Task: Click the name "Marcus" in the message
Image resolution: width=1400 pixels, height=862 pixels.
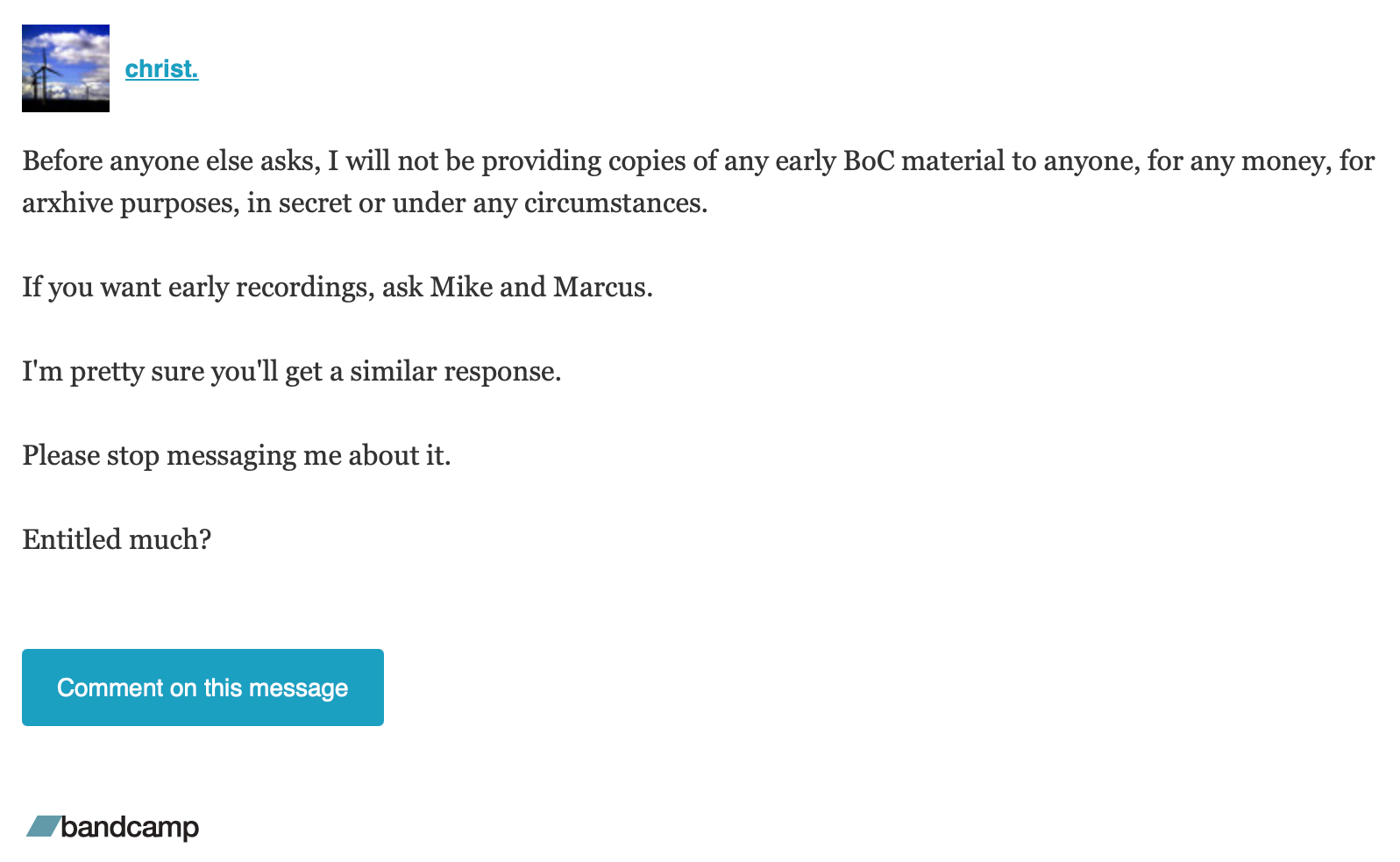Action: (x=601, y=288)
